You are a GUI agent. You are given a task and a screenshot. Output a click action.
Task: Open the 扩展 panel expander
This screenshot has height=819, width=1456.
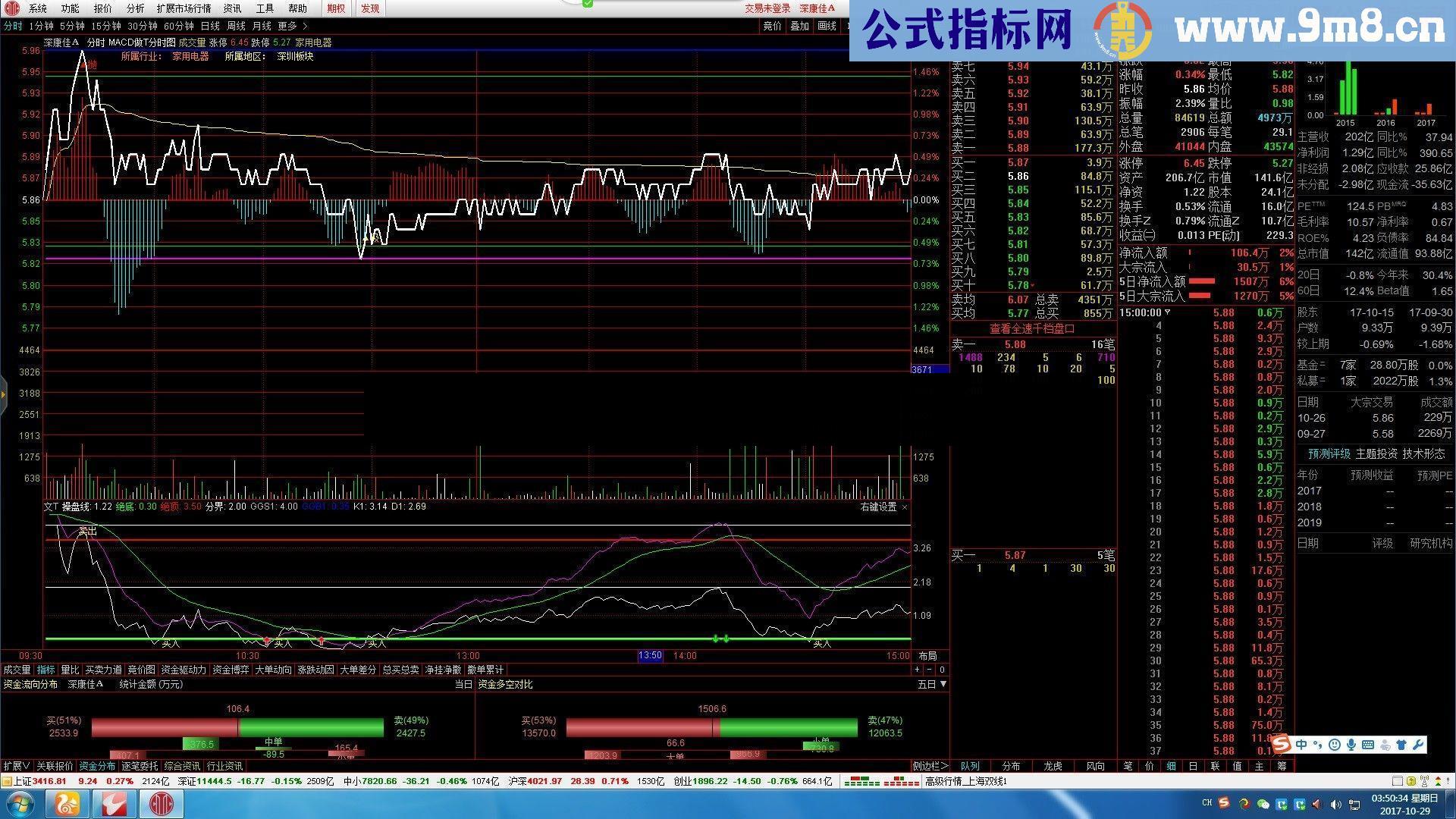16,766
